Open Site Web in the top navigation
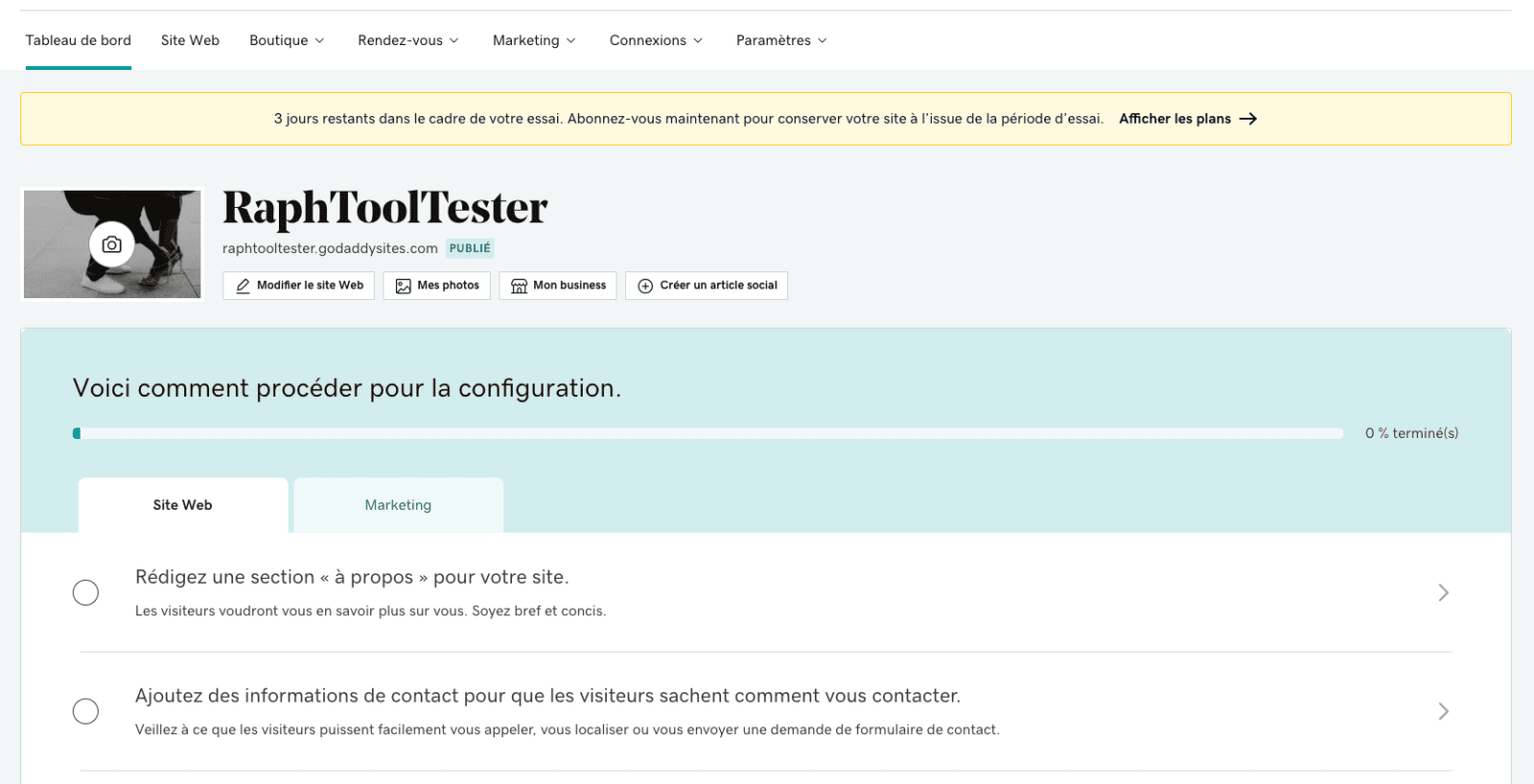Image resolution: width=1534 pixels, height=784 pixels. click(x=190, y=40)
